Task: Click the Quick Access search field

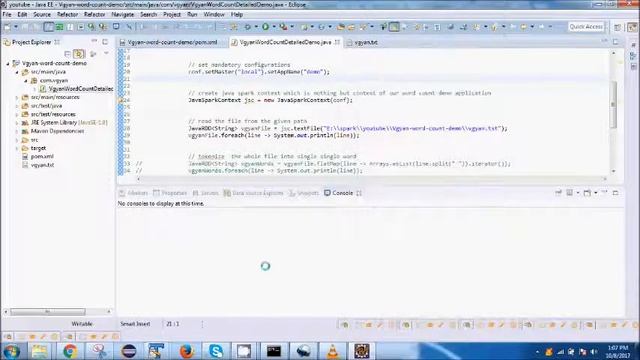Action: [586, 27]
